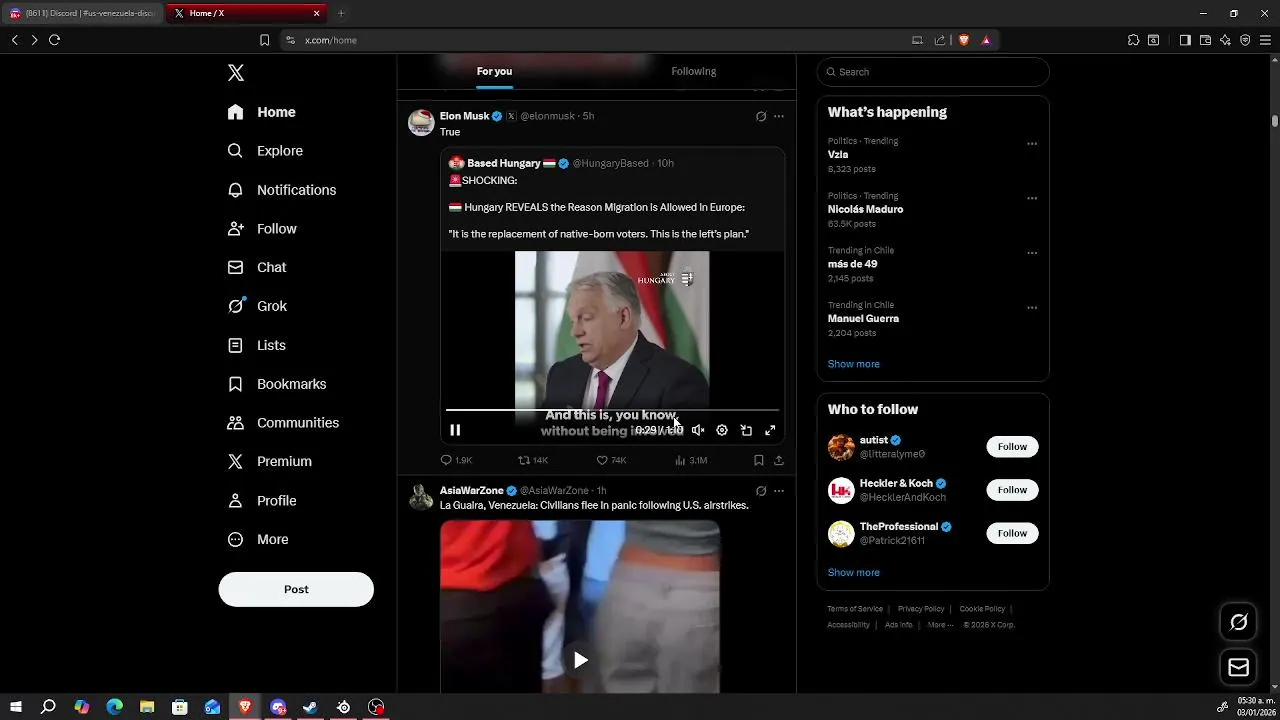Bookmark this page in address bar
The height and width of the screenshot is (720, 1280).
tap(264, 40)
